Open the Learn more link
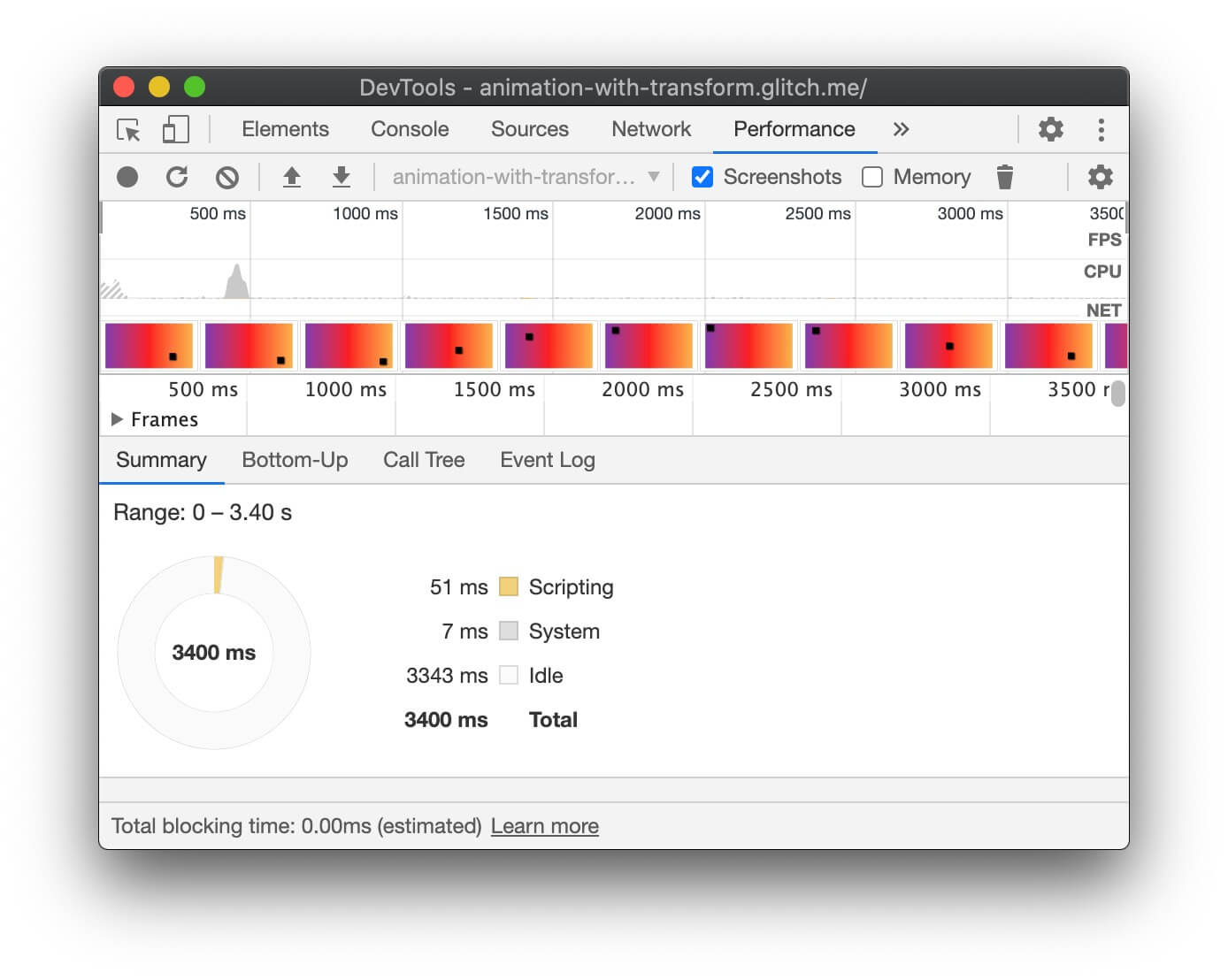The height and width of the screenshot is (980, 1228). (x=545, y=825)
